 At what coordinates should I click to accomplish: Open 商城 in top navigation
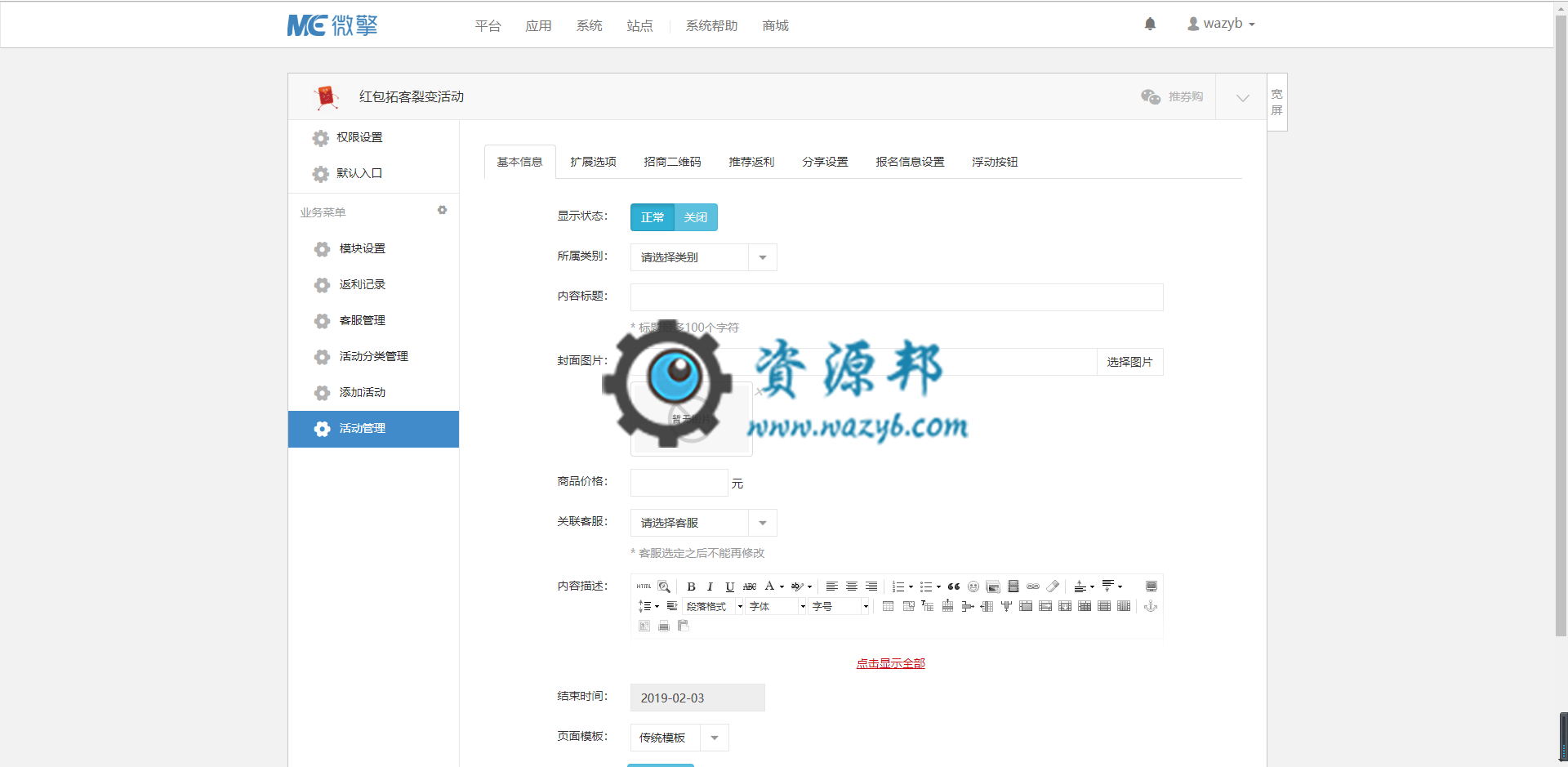point(775,25)
